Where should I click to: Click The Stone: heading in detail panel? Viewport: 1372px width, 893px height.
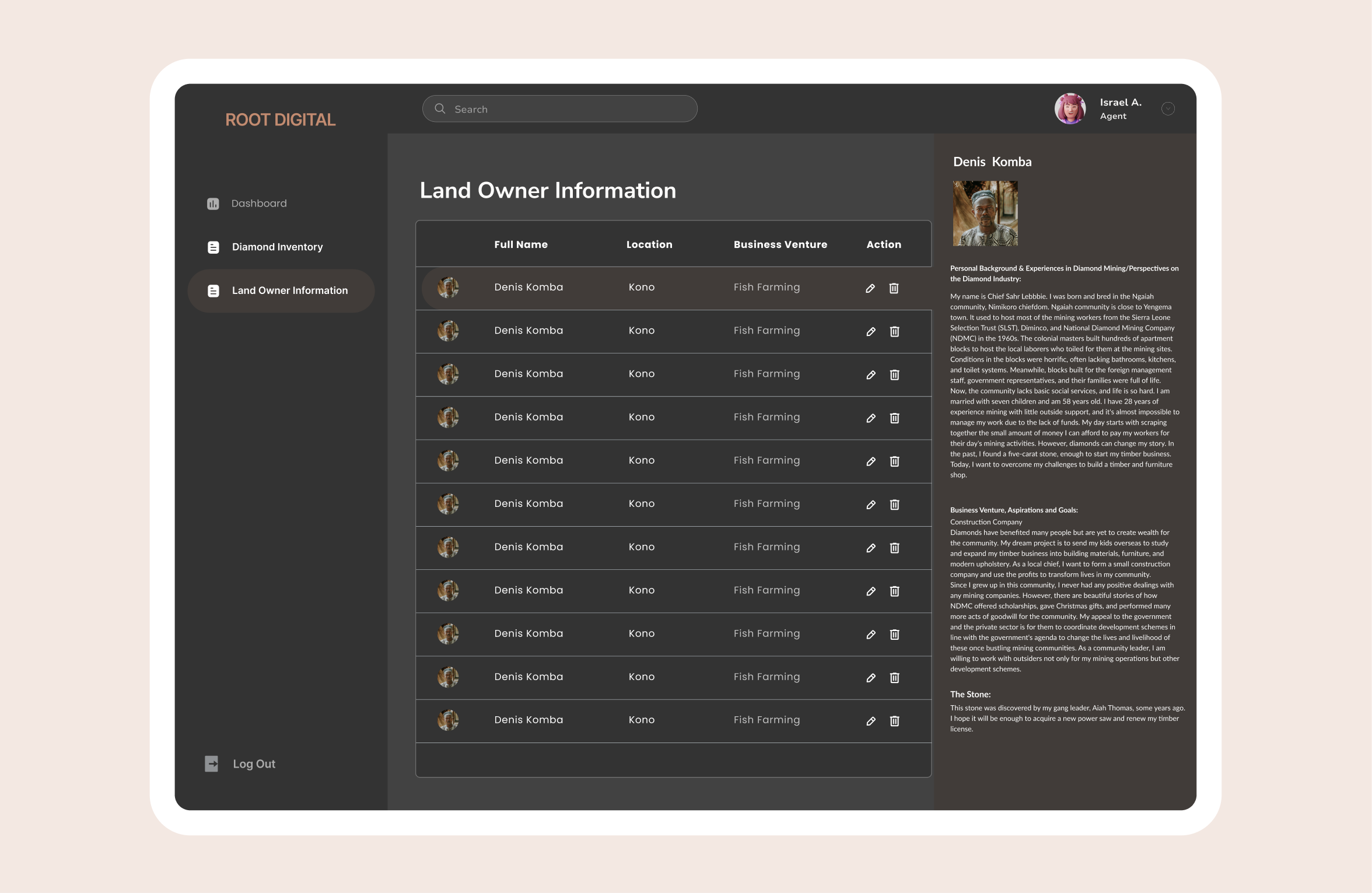pos(970,694)
